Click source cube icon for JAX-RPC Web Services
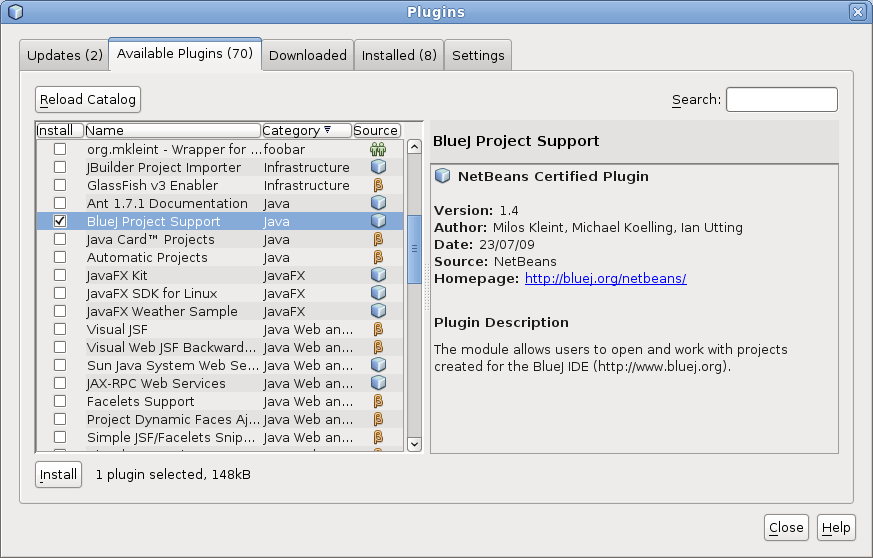This screenshot has width=873, height=558. click(x=379, y=383)
